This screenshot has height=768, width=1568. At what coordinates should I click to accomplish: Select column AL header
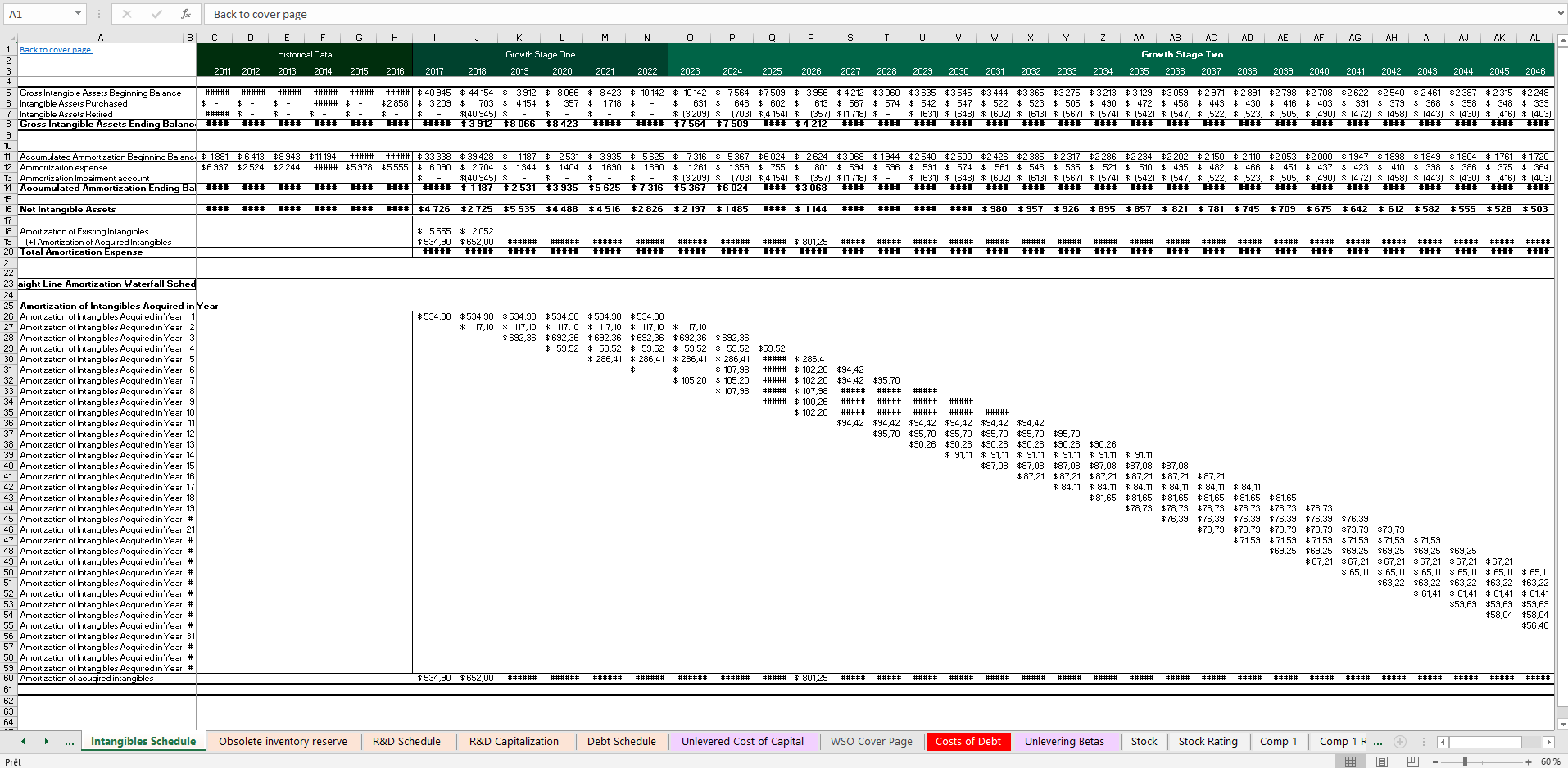click(1534, 38)
